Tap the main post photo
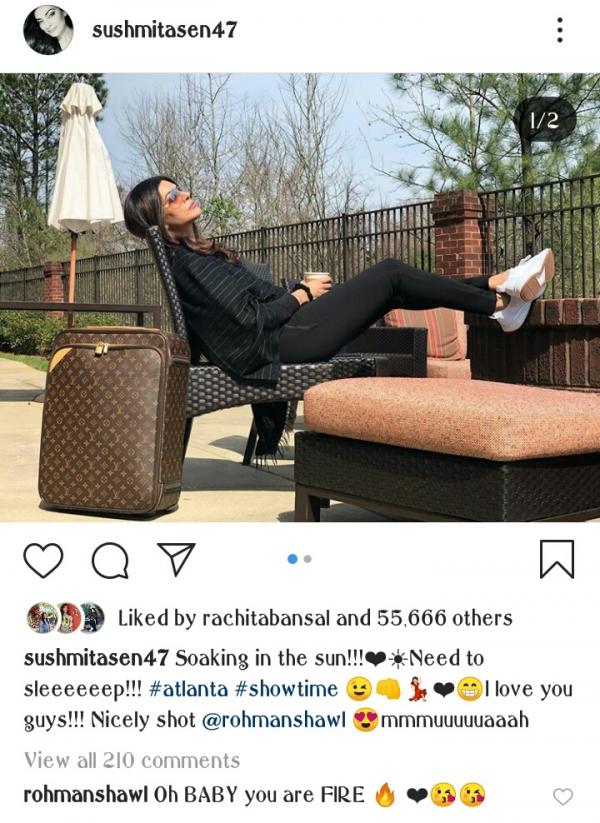This screenshot has width=600, height=823. 300,297
